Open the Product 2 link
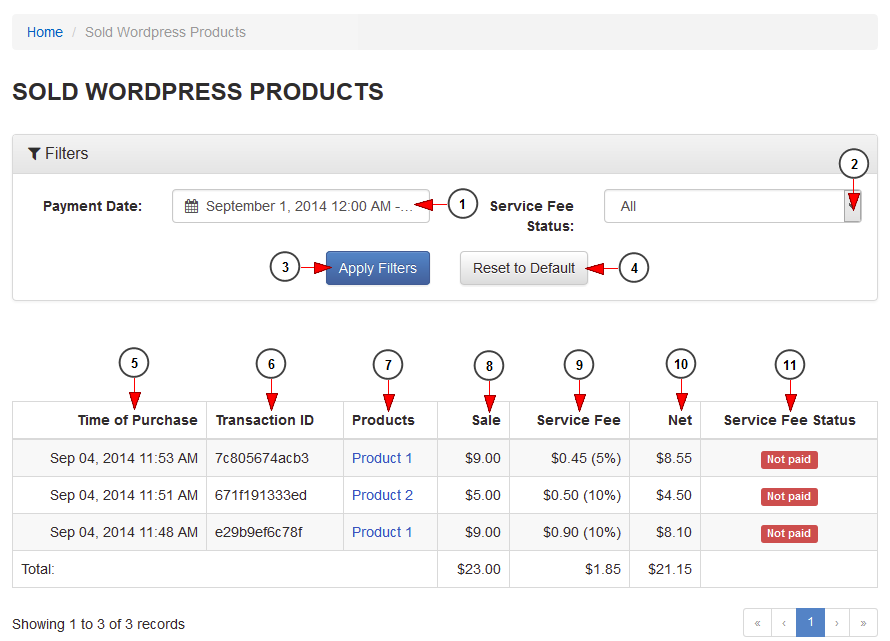Screen dimensions: 890x641 tap(382, 495)
